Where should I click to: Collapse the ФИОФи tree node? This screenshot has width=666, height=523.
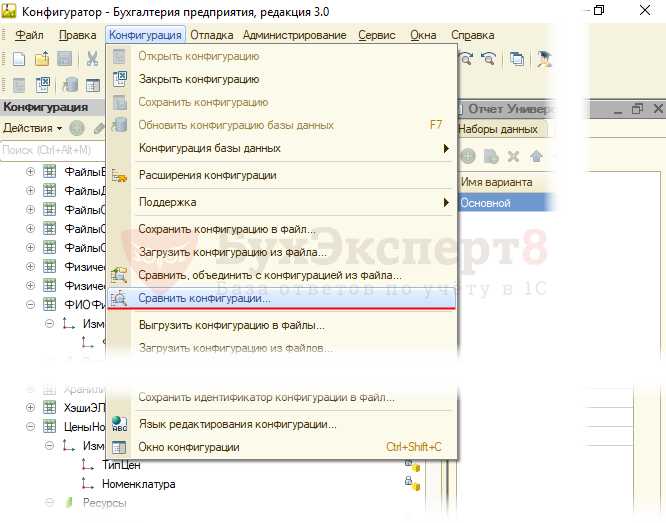pos(30,305)
